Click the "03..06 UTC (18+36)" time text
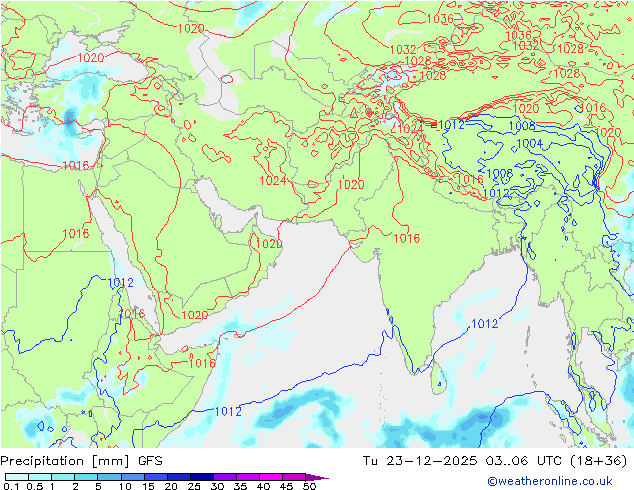 pyautogui.click(x=557, y=461)
